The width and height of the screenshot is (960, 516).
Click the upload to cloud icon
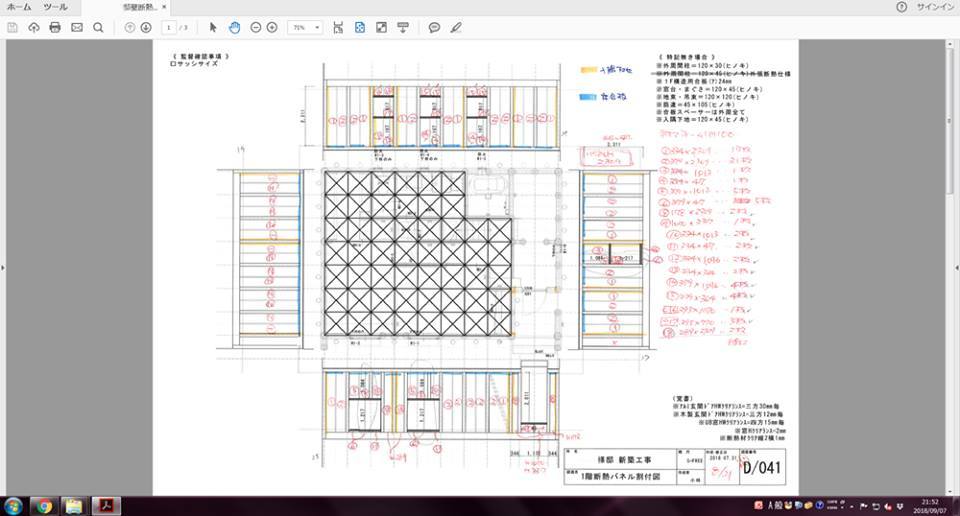point(34,28)
